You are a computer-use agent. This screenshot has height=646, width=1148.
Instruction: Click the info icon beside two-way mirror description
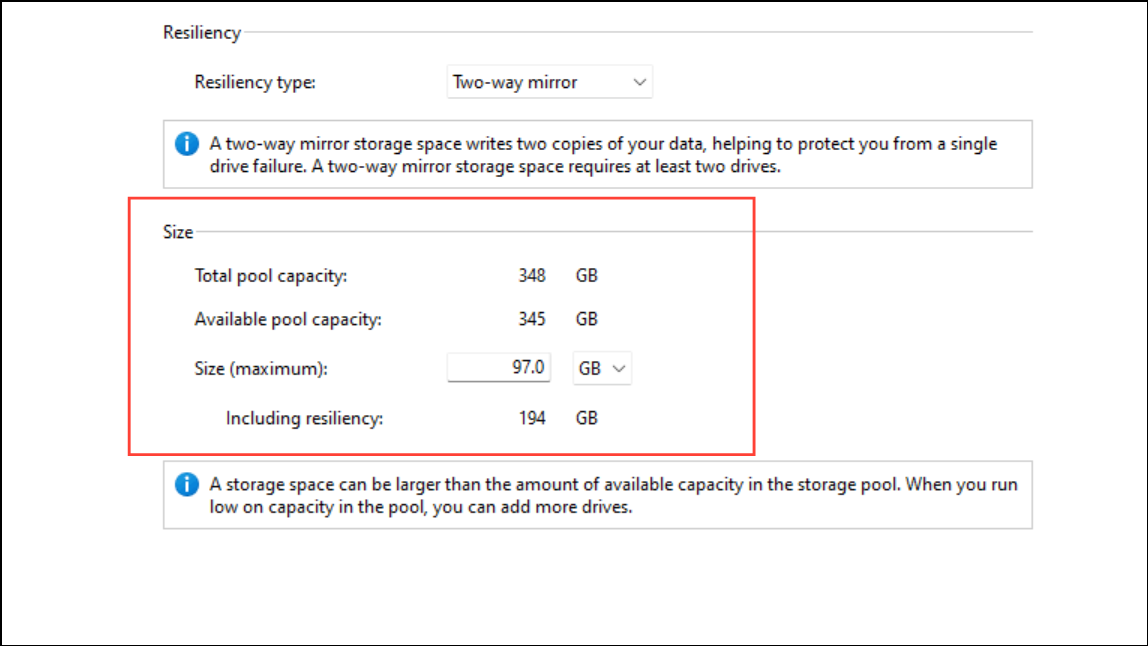coord(187,144)
